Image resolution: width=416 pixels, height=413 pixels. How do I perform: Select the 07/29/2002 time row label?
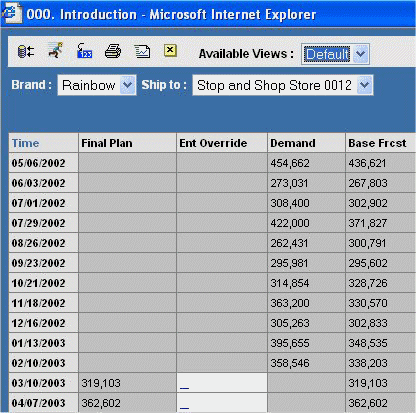point(43,223)
